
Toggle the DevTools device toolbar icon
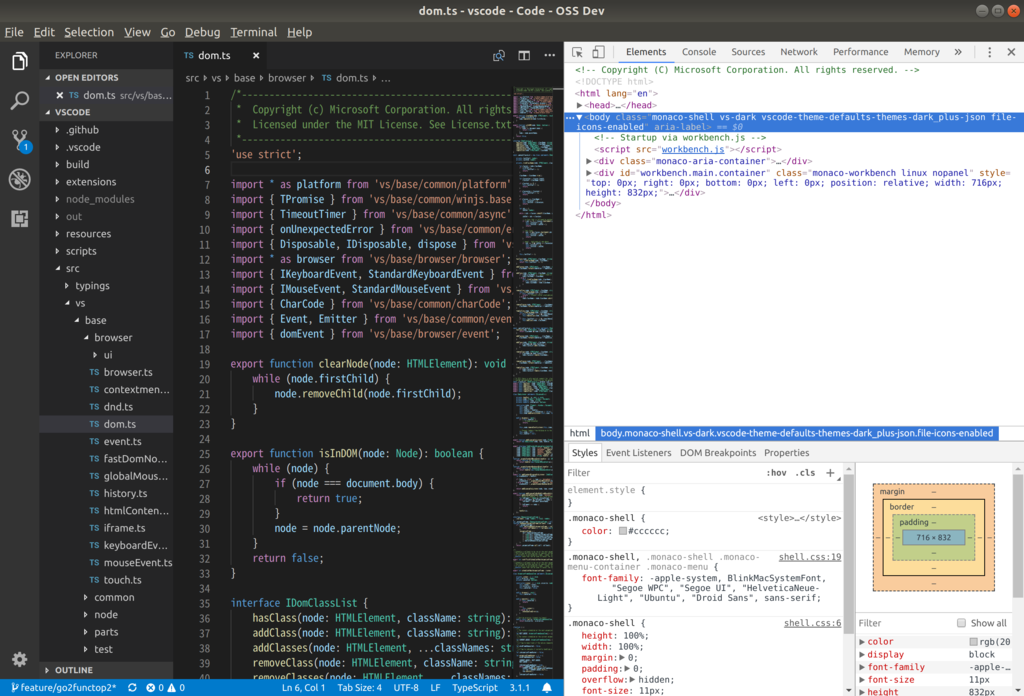[x=598, y=52]
